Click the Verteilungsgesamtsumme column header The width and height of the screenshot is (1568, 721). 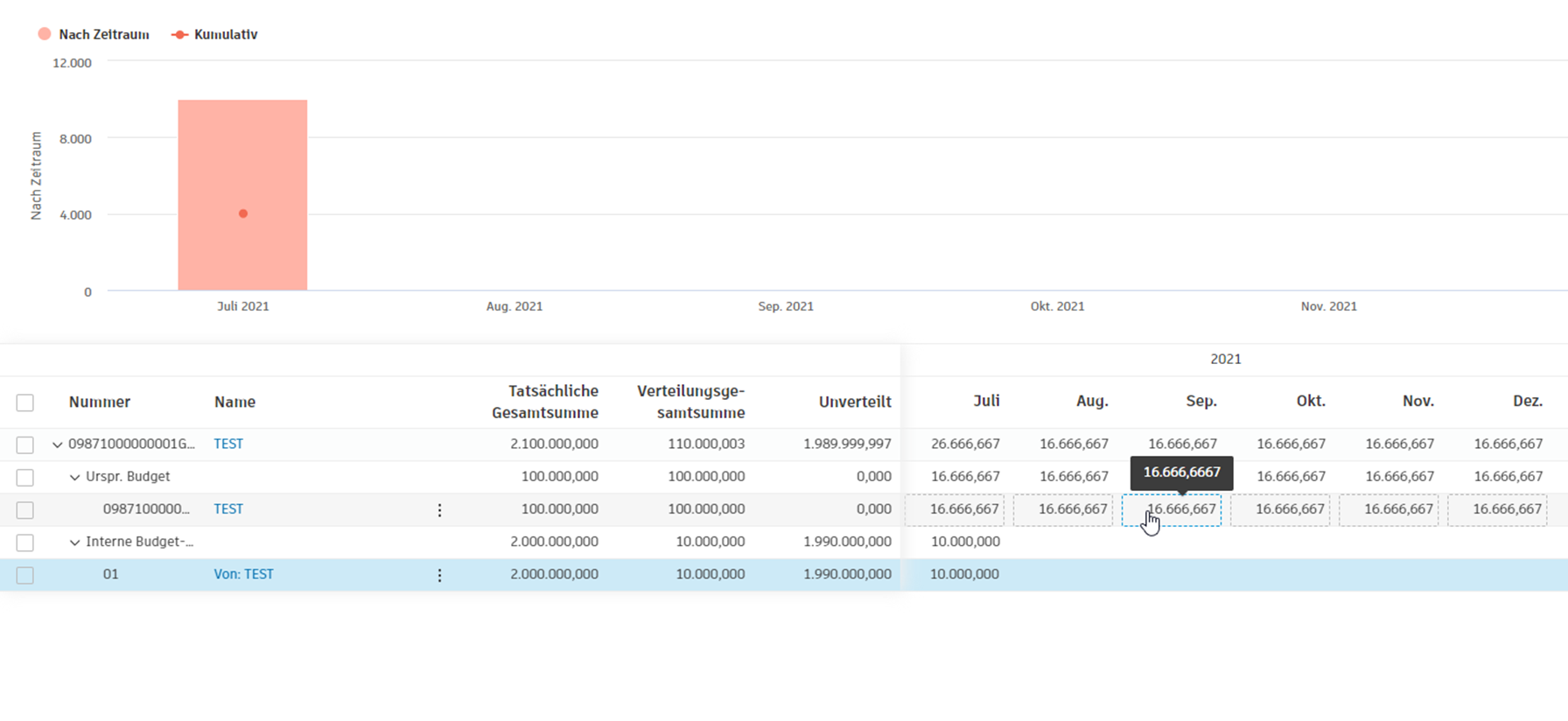(691, 402)
